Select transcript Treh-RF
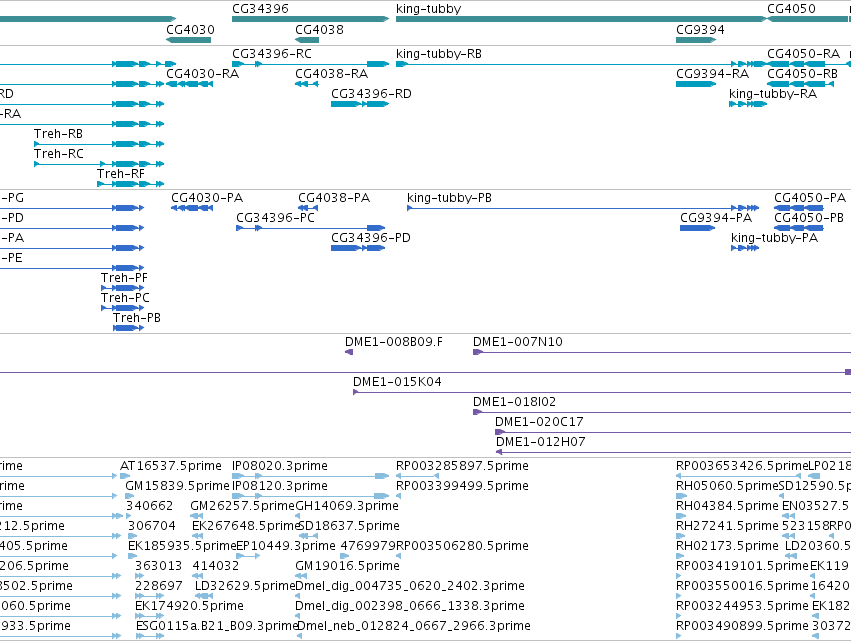This screenshot has width=851, height=641. click(x=130, y=184)
